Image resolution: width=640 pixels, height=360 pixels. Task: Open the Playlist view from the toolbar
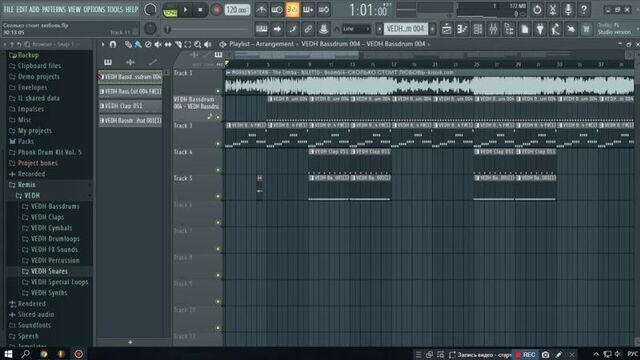[447, 29]
